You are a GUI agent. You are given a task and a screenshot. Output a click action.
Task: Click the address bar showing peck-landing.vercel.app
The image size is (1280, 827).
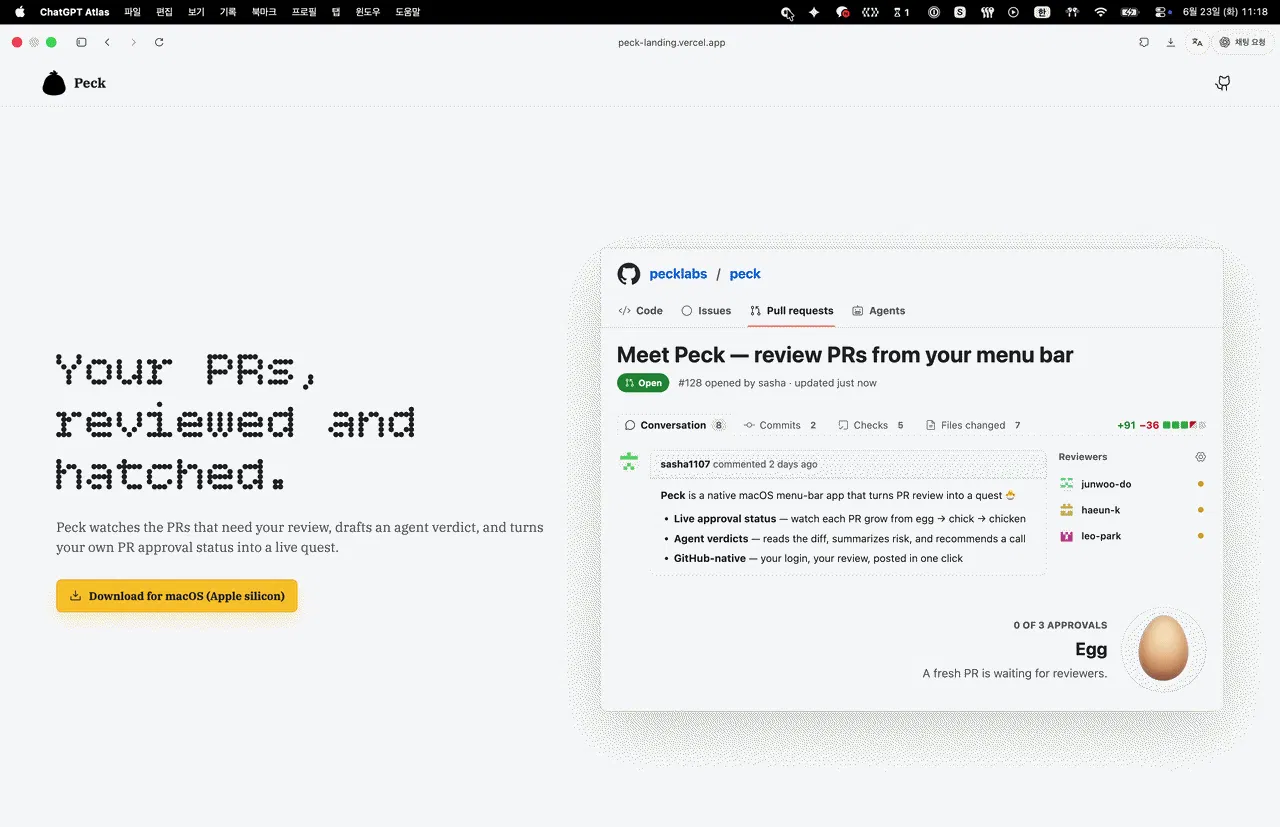pos(671,42)
